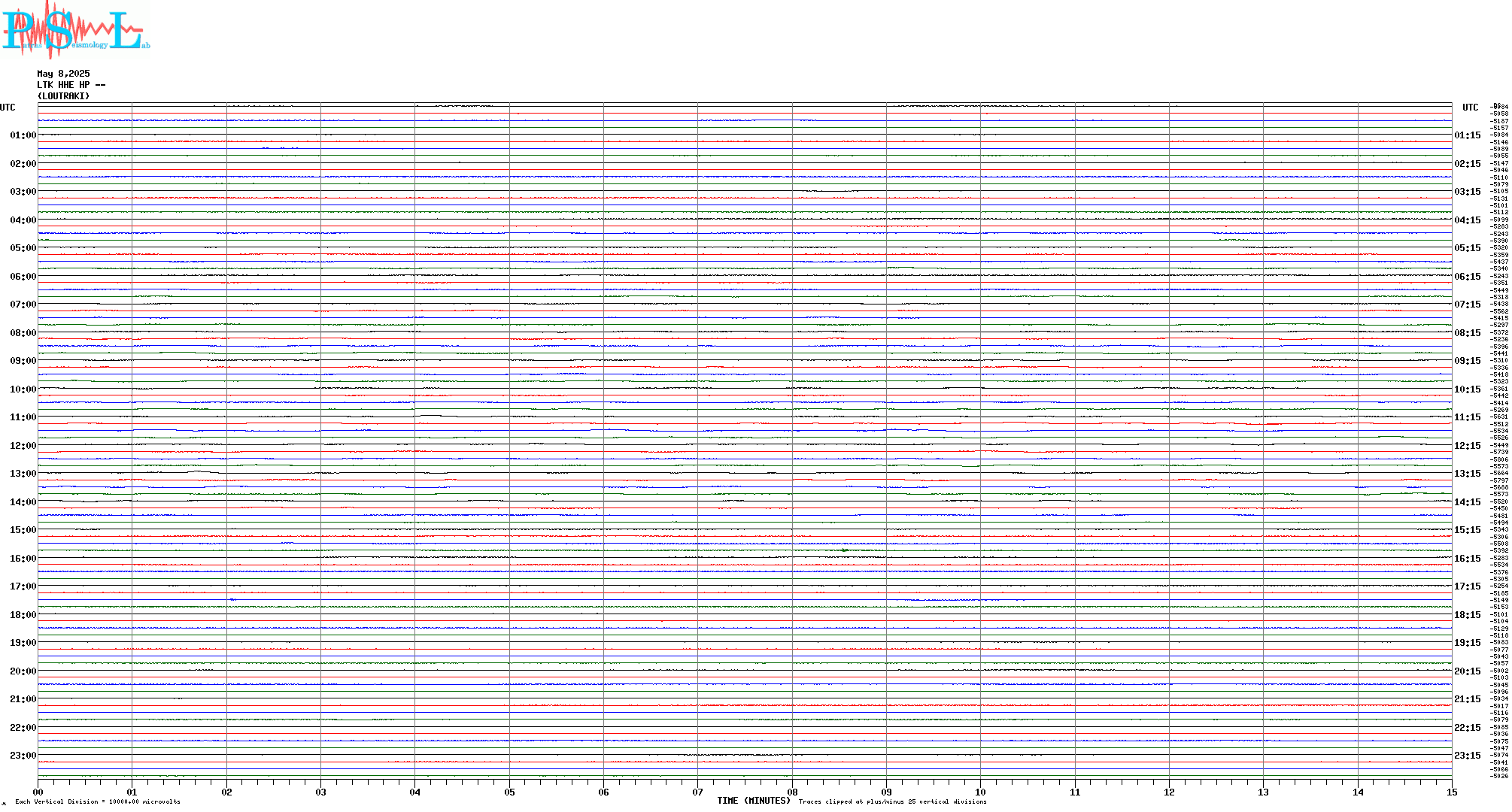Click the "01:00" hour label
The width and height of the screenshot is (1512, 812).
click(x=23, y=135)
